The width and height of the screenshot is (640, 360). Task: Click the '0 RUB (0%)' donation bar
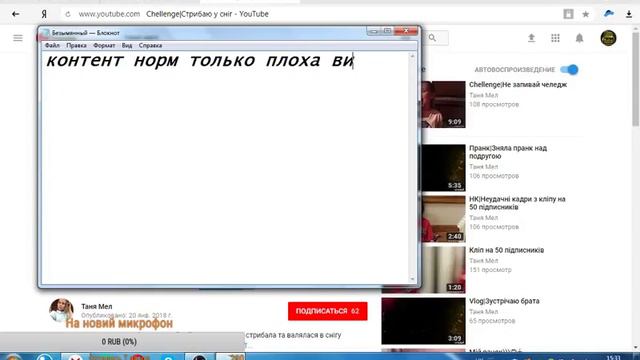122,342
